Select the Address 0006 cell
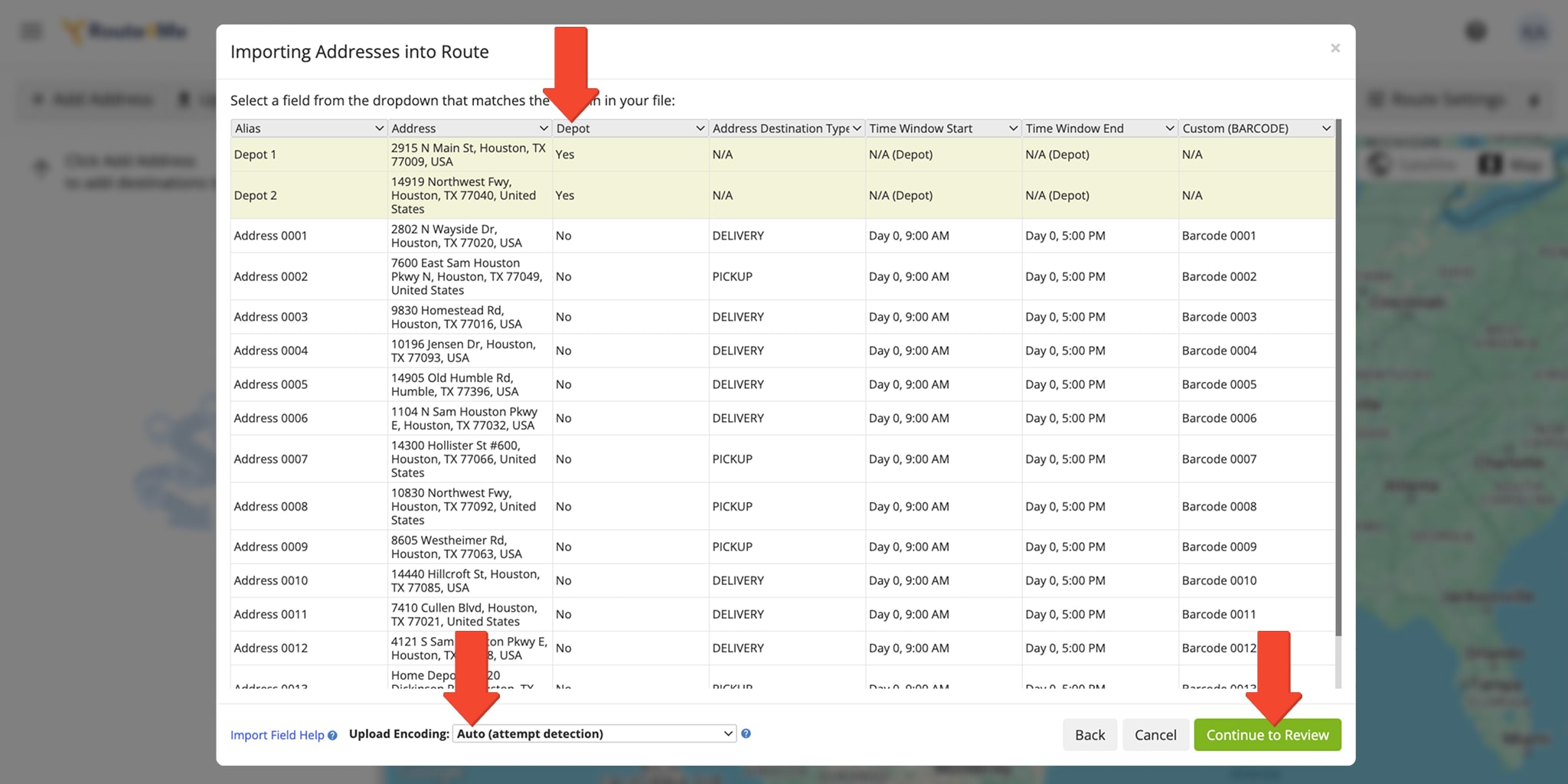This screenshot has width=1568, height=784. (309, 418)
